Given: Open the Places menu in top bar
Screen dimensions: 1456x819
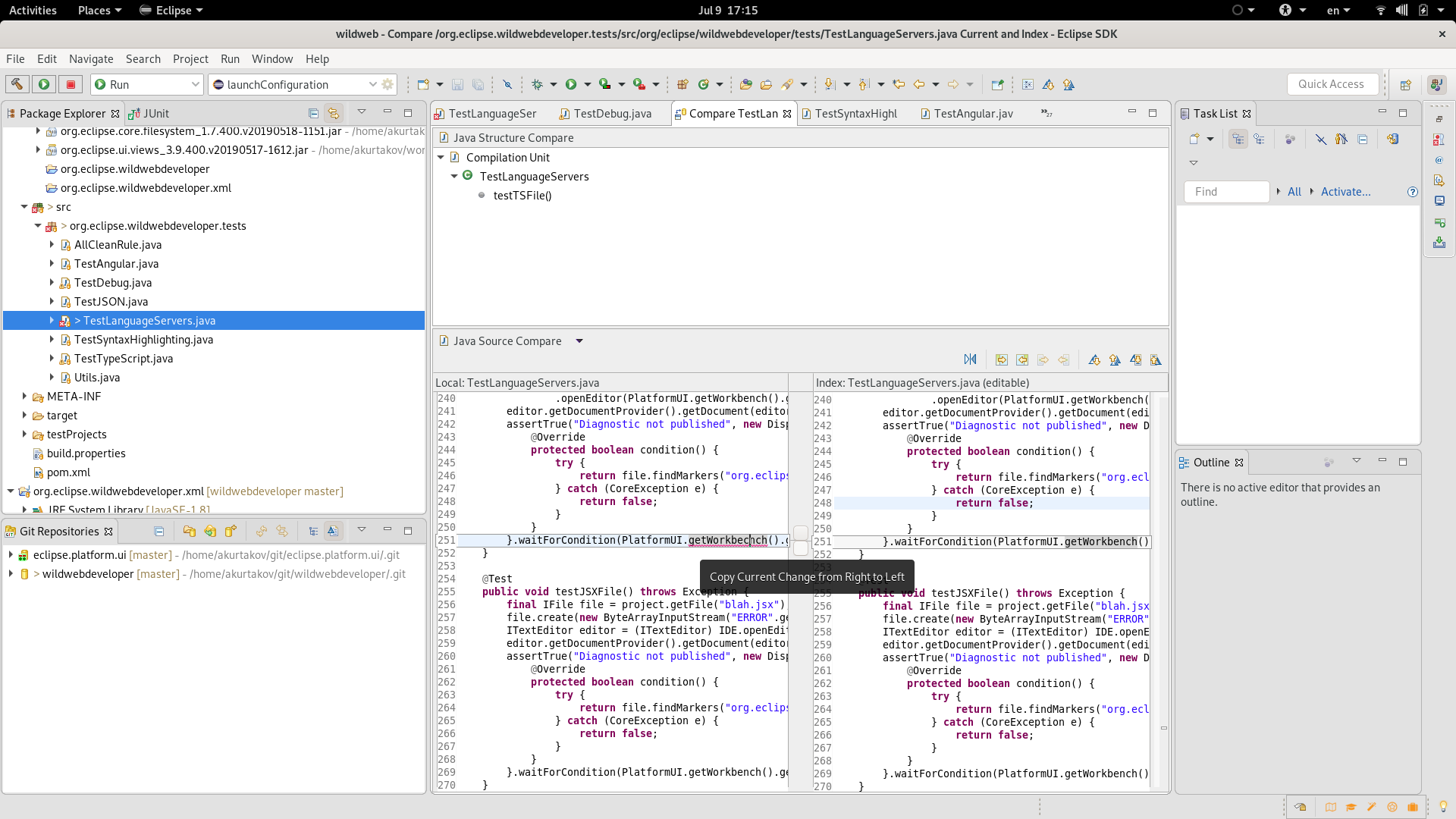Looking at the screenshot, I should click(99, 10).
